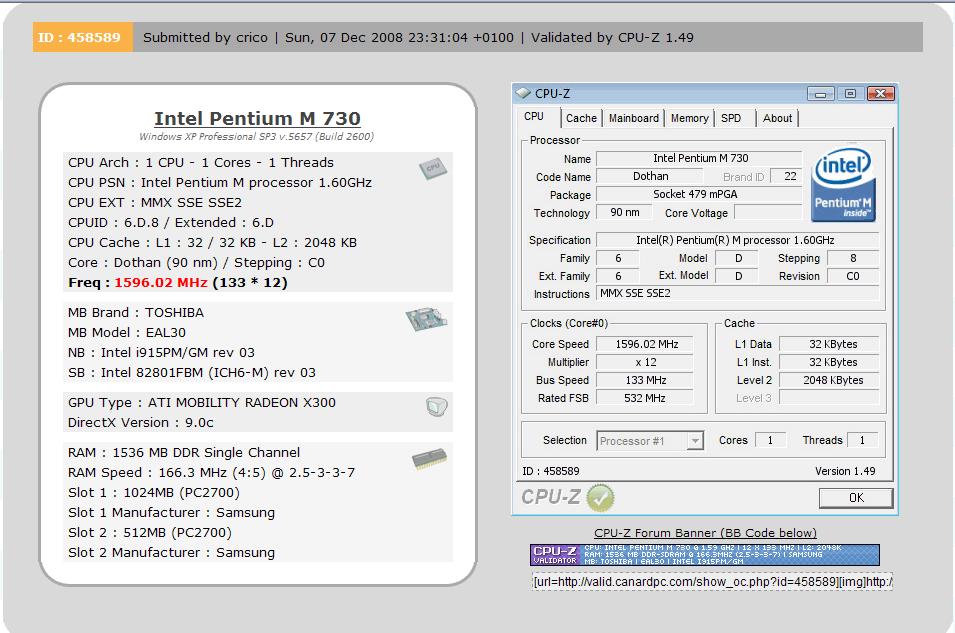955x633 pixels.
Task: Click the Technology value 90 nm
Action: coord(624,213)
